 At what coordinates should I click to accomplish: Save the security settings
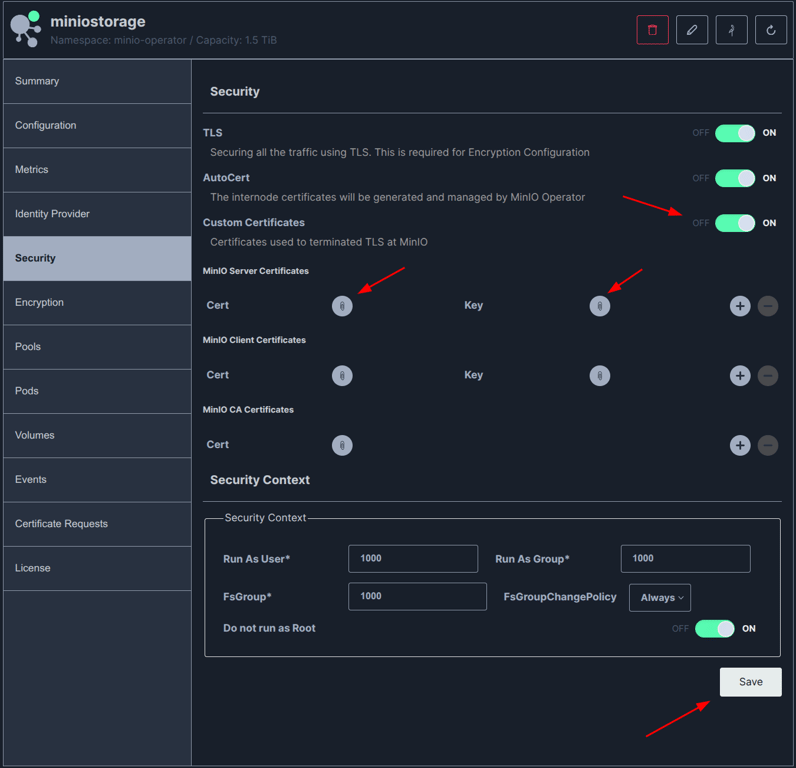point(750,682)
